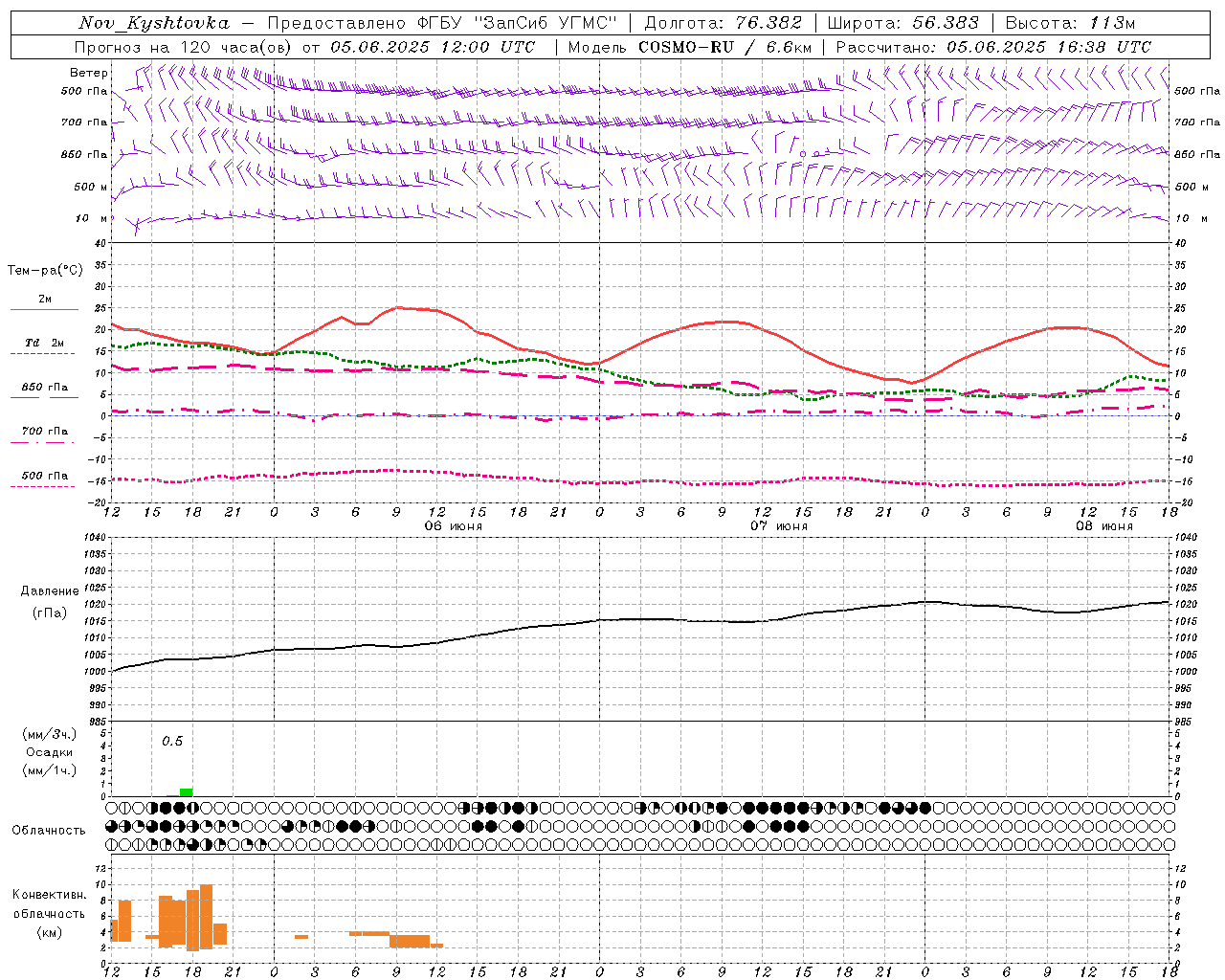Select the right-side 700 гПа wind level label
The image size is (1225, 980).
pyautogui.click(x=1197, y=122)
